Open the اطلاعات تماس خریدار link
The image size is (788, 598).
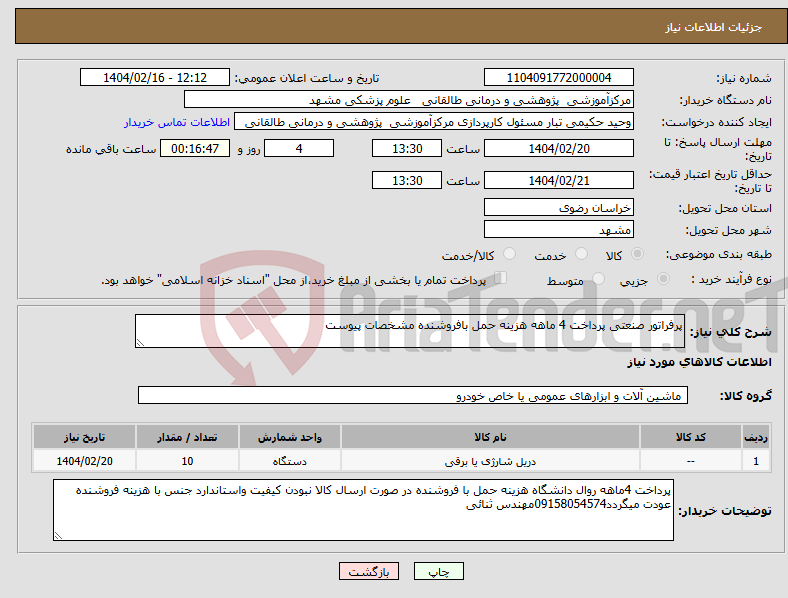[x=177, y=122]
